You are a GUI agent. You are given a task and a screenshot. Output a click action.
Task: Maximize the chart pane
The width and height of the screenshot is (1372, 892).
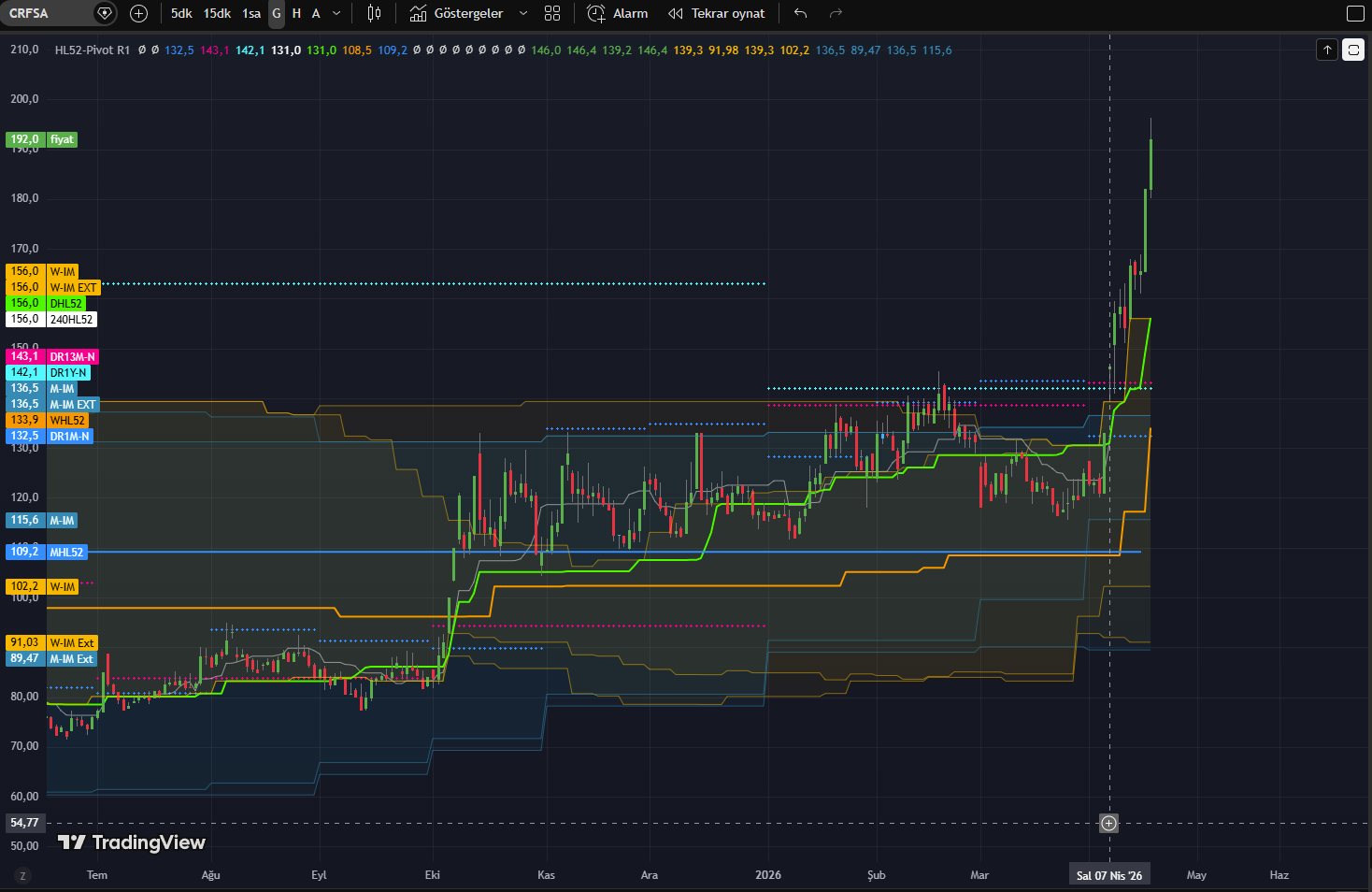point(1353,50)
